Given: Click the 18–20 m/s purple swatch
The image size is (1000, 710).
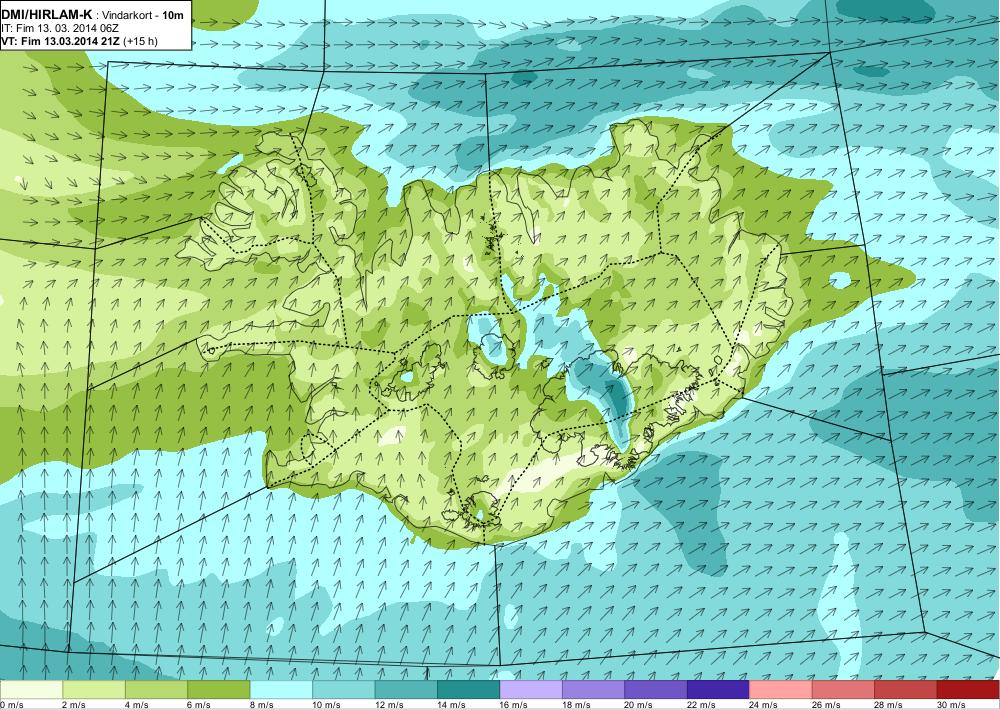Looking at the screenshot, I should [594, 690].
